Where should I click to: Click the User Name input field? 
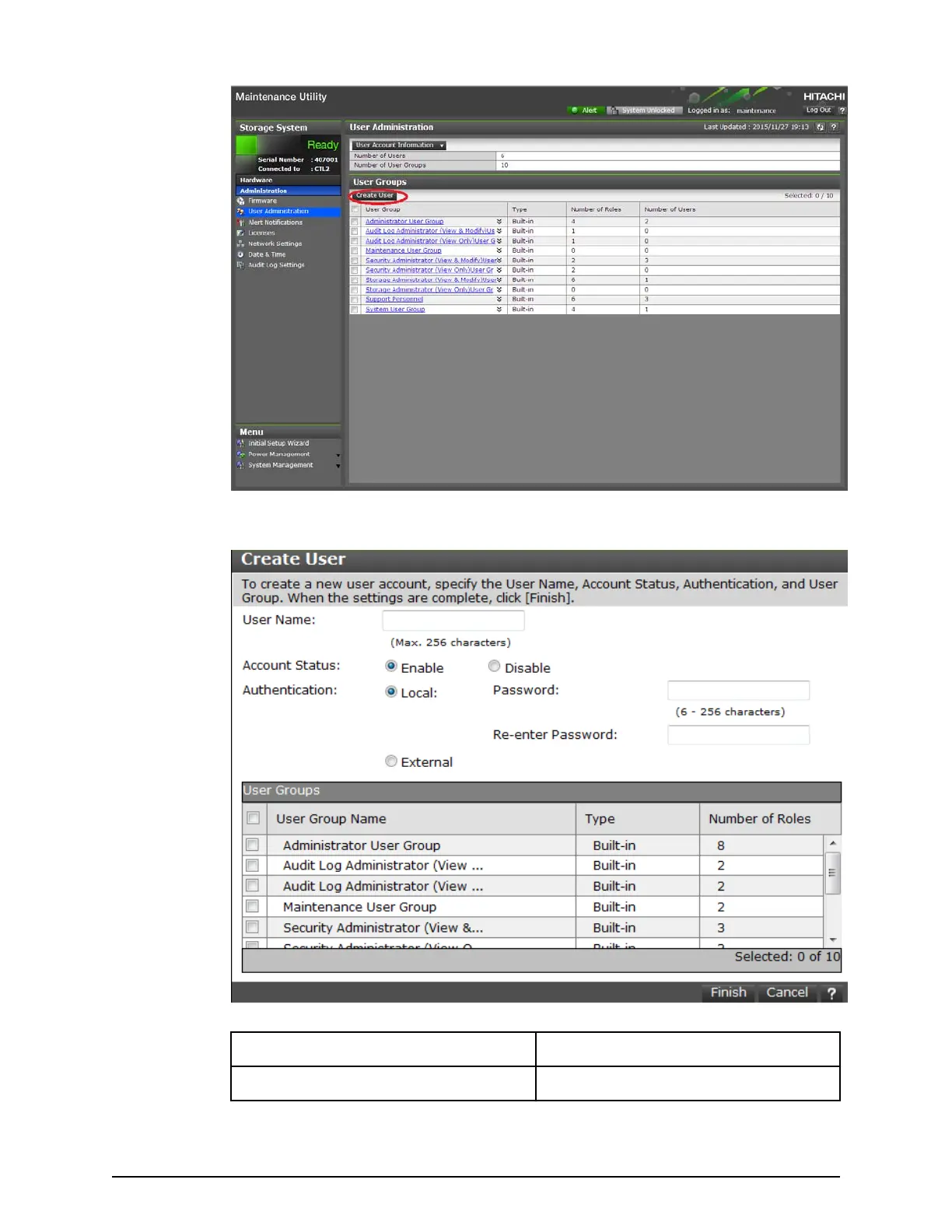[453, 621]
